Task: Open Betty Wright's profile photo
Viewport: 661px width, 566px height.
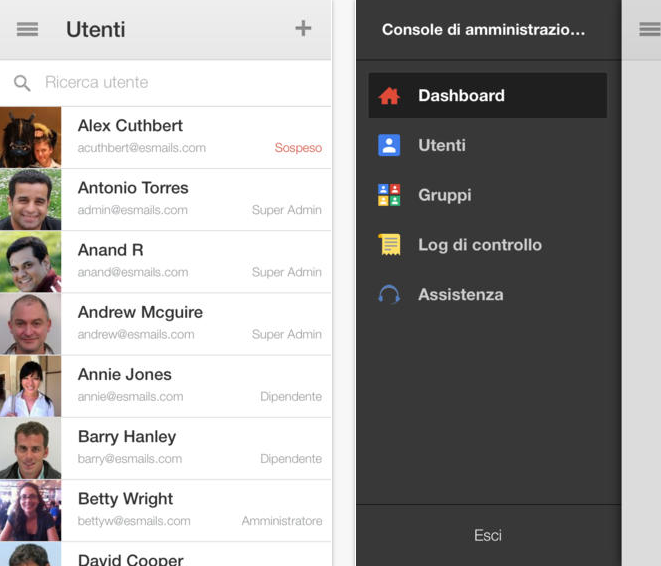Action: (30, 511)
